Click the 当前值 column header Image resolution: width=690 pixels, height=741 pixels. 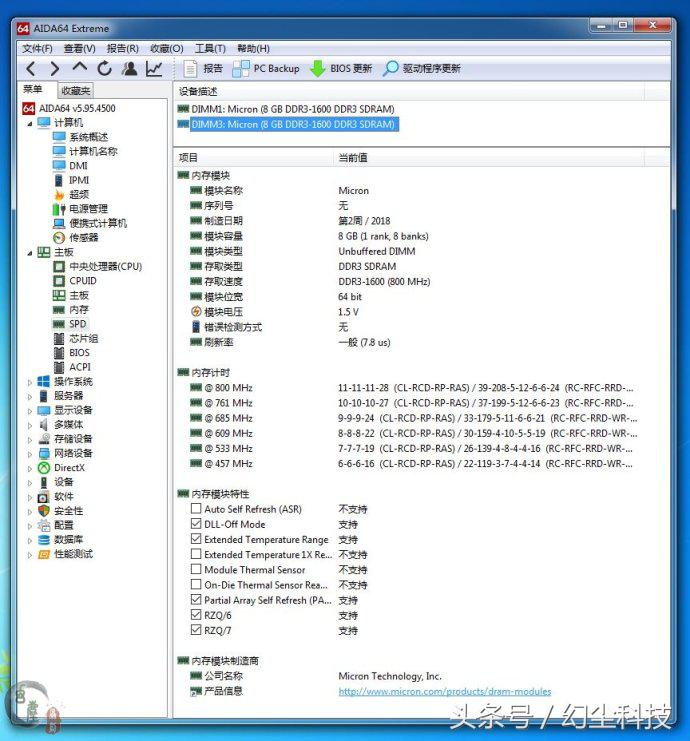(x=489, y=158)
